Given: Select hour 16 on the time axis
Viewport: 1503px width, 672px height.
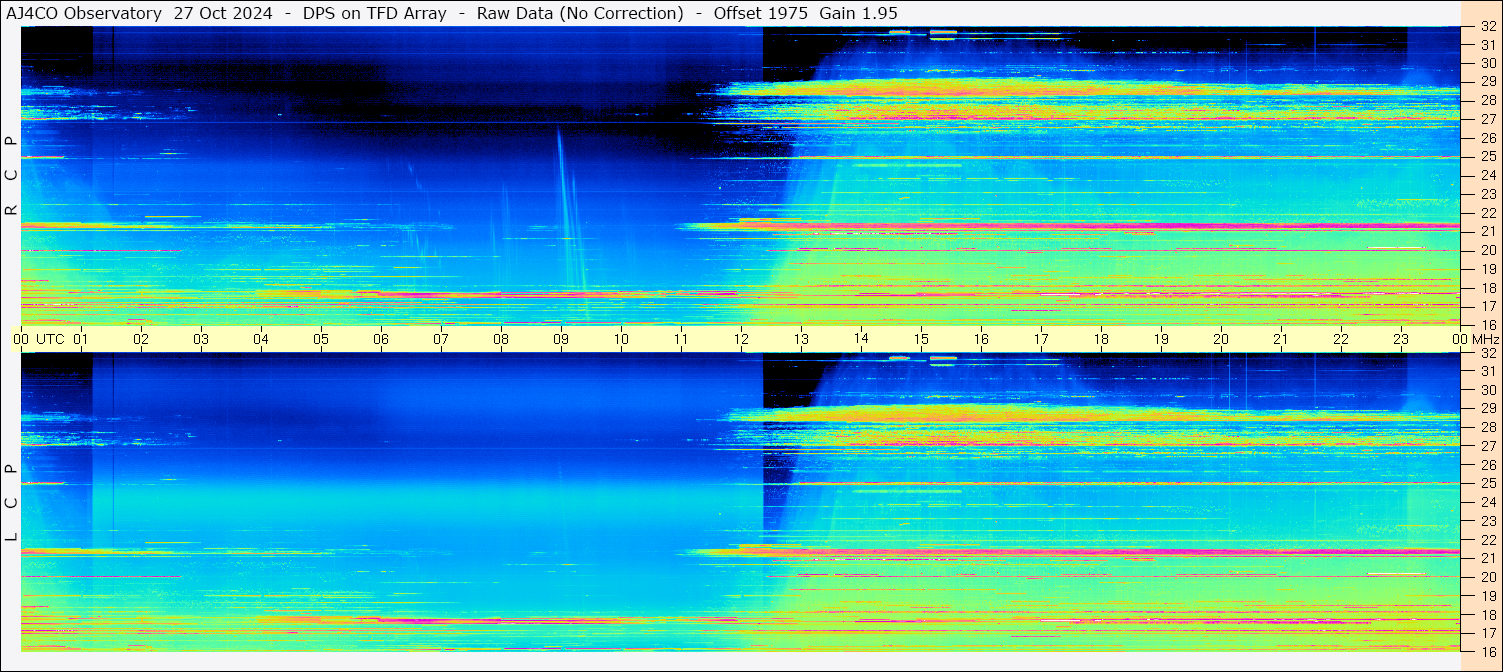Looking at the screenshot, I should coord(981,339).
